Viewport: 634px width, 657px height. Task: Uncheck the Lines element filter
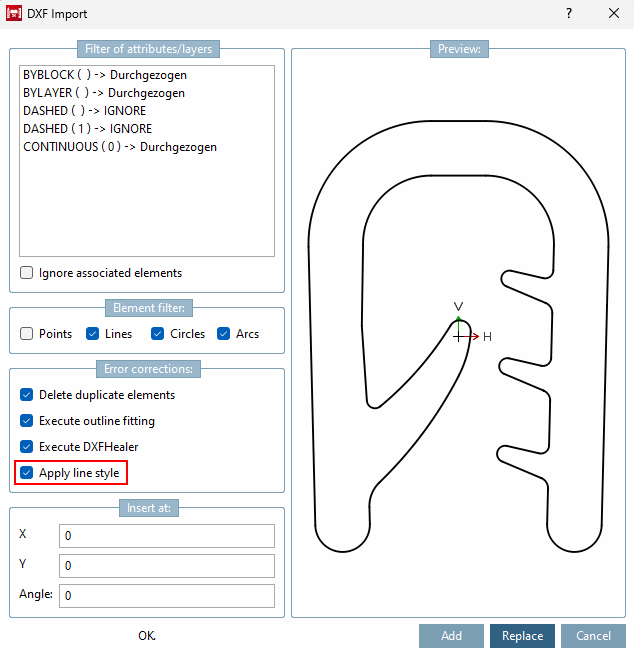point(92,334)
